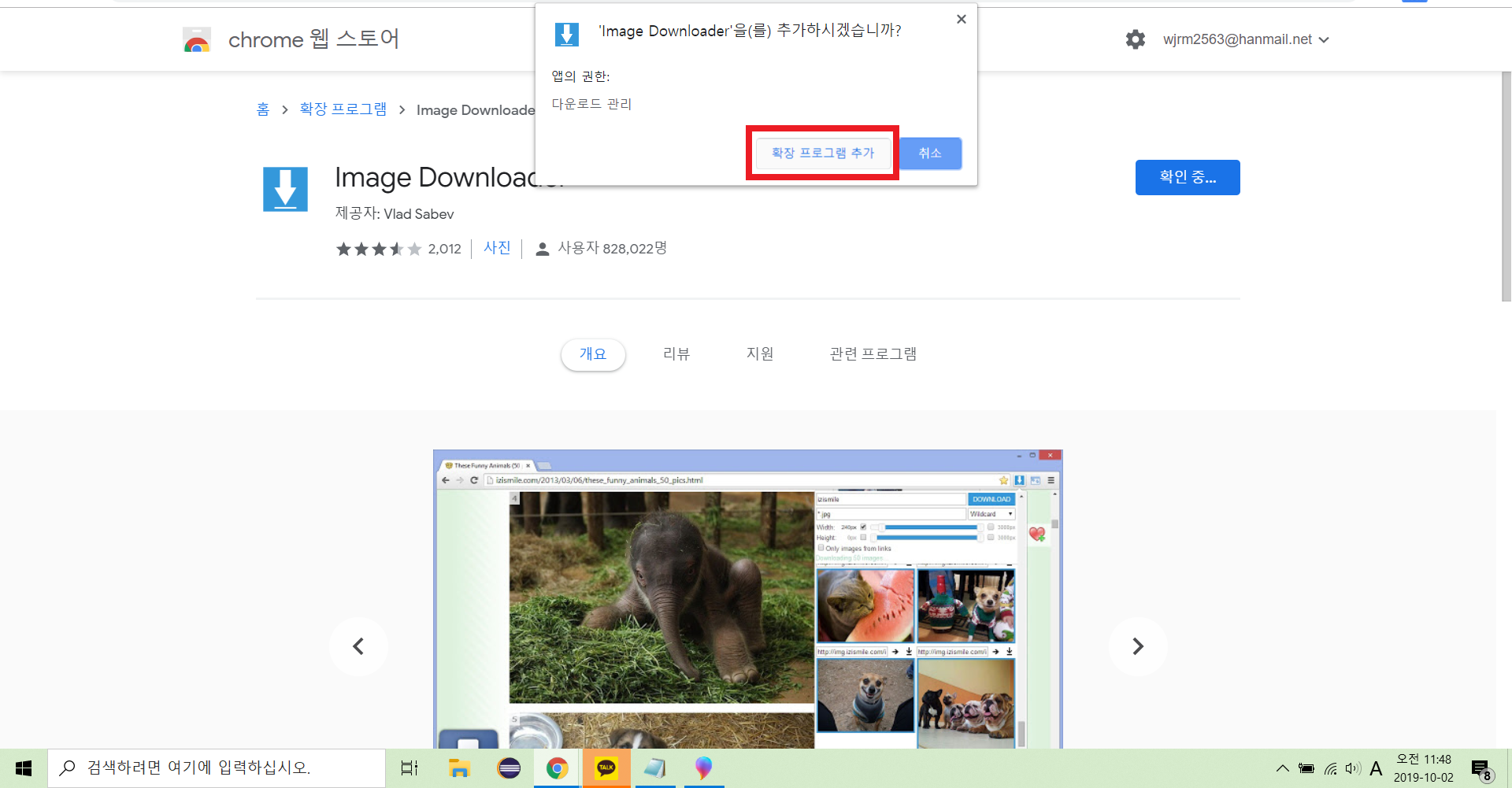Viewport: 1512px width, 788px height.
Task: Switch to the '리뷰' tab
Action: coord(676,354)
